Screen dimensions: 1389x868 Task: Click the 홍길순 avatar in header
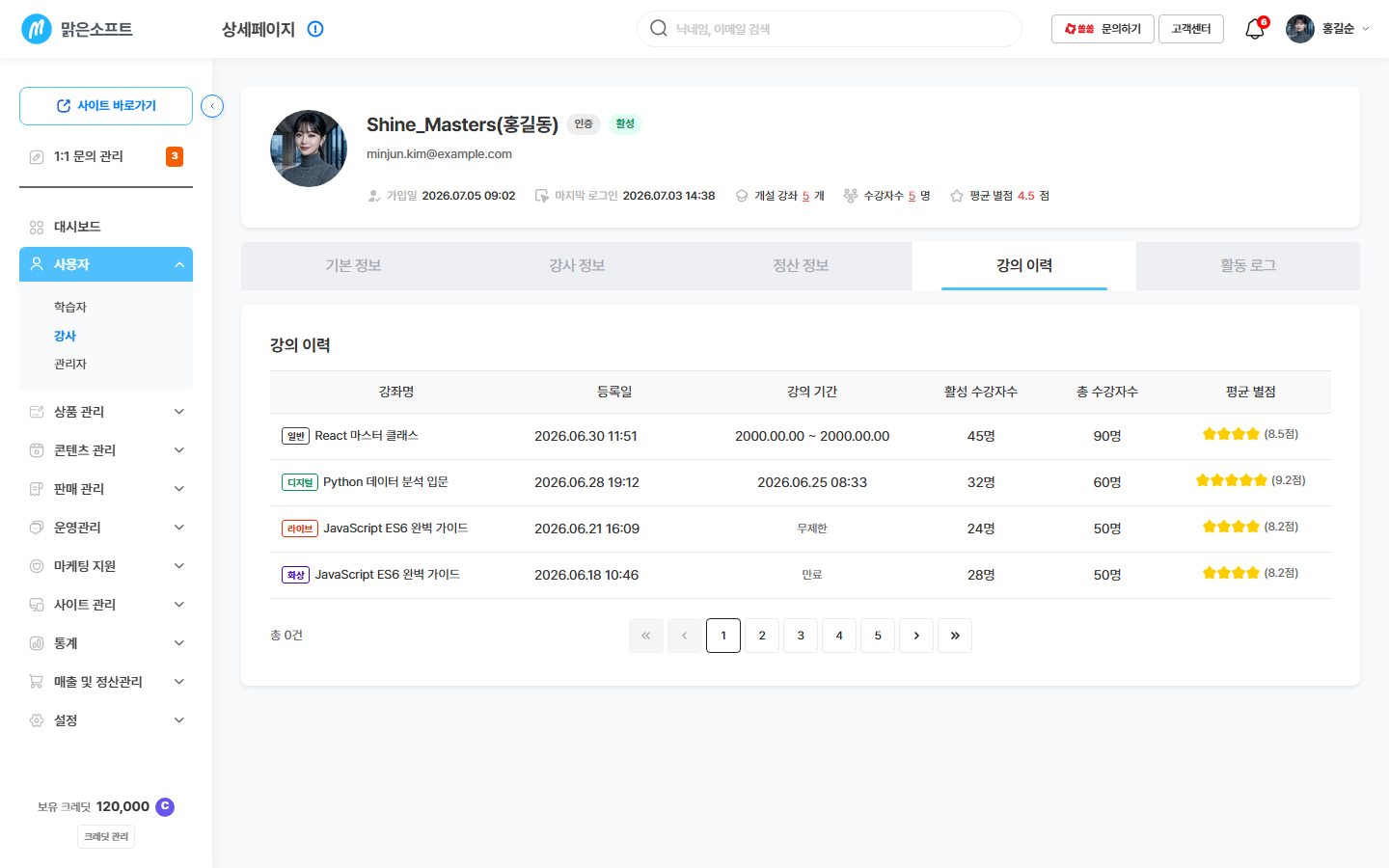(x=1300, y=29)
